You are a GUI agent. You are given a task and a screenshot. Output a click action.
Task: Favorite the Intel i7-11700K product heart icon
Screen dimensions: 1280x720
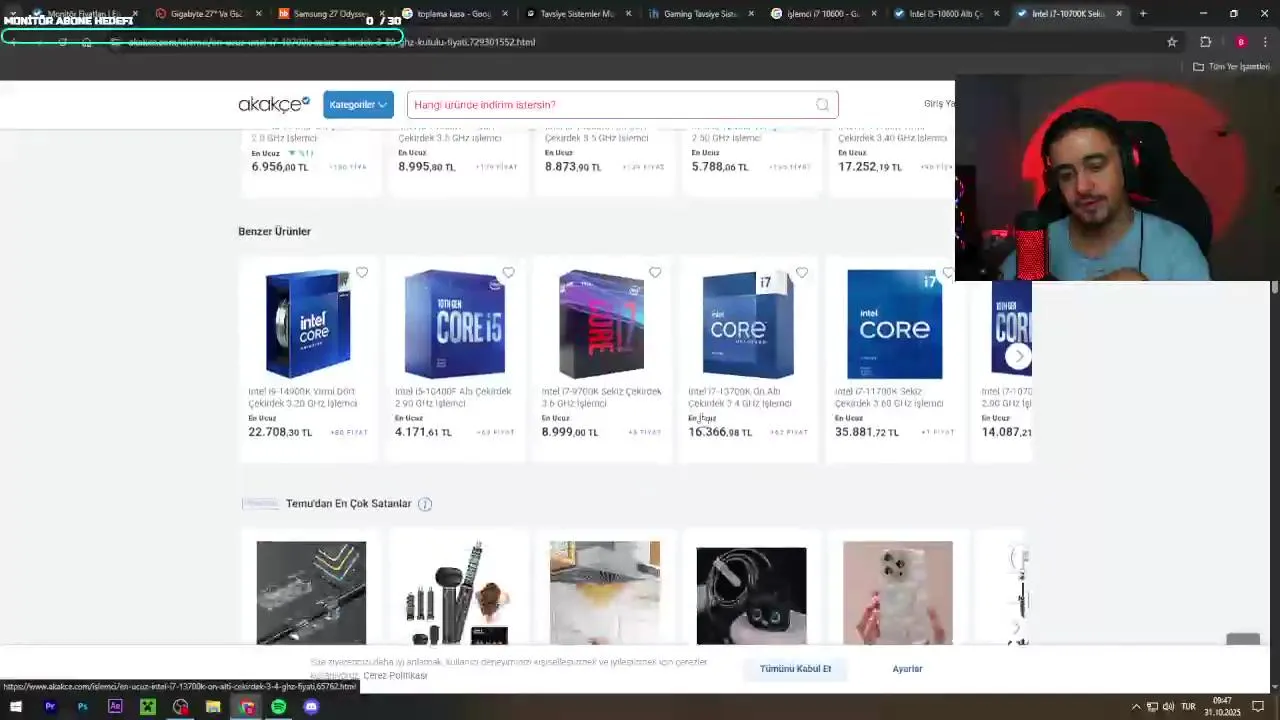click(x=947, y=272)
